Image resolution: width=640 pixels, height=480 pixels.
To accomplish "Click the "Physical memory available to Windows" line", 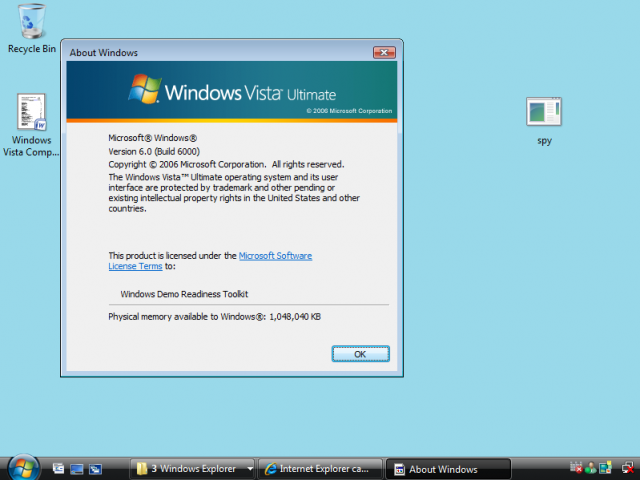I will point(214,317).
